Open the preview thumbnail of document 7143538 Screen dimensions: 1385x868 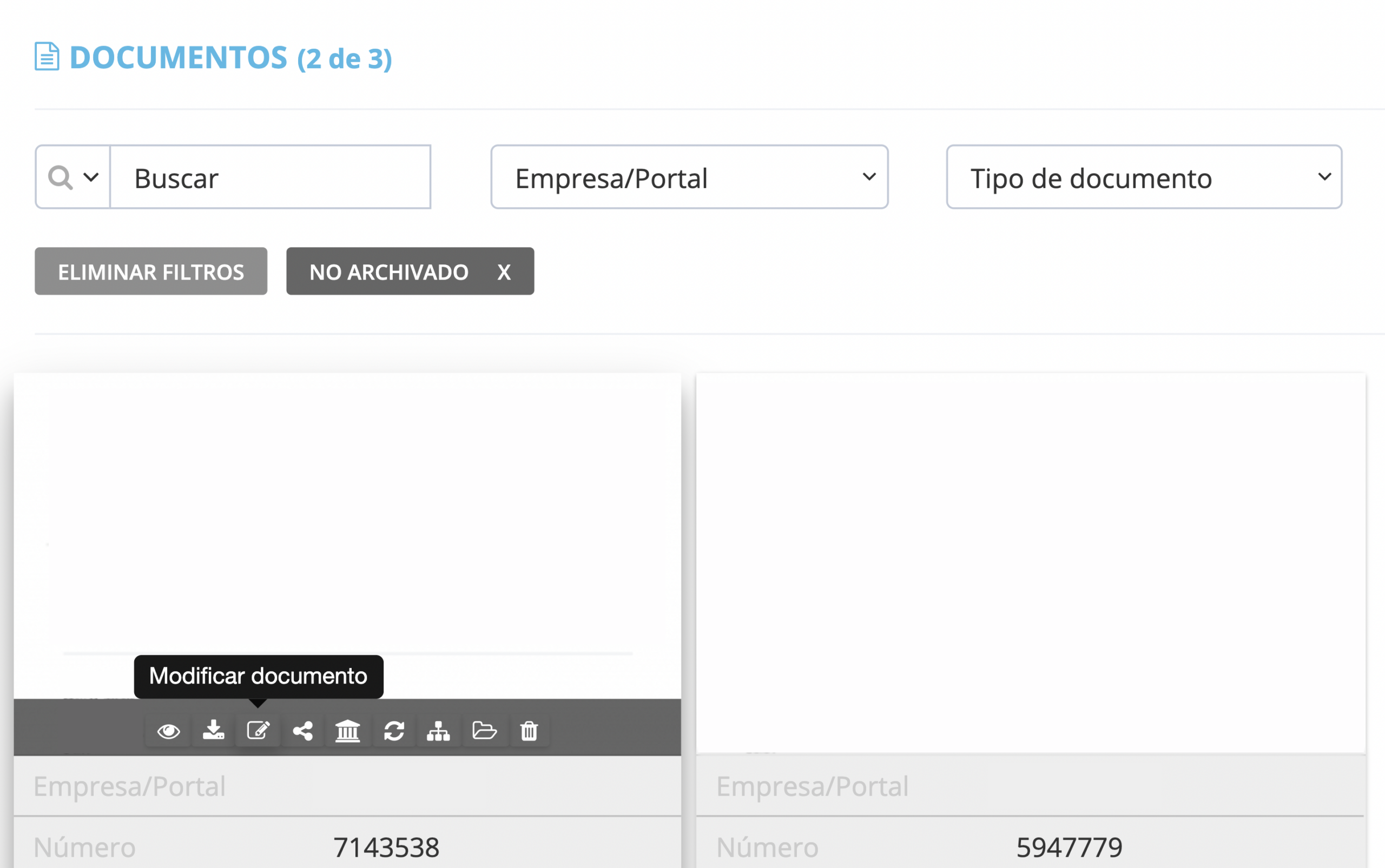click(x=347, y=535)
